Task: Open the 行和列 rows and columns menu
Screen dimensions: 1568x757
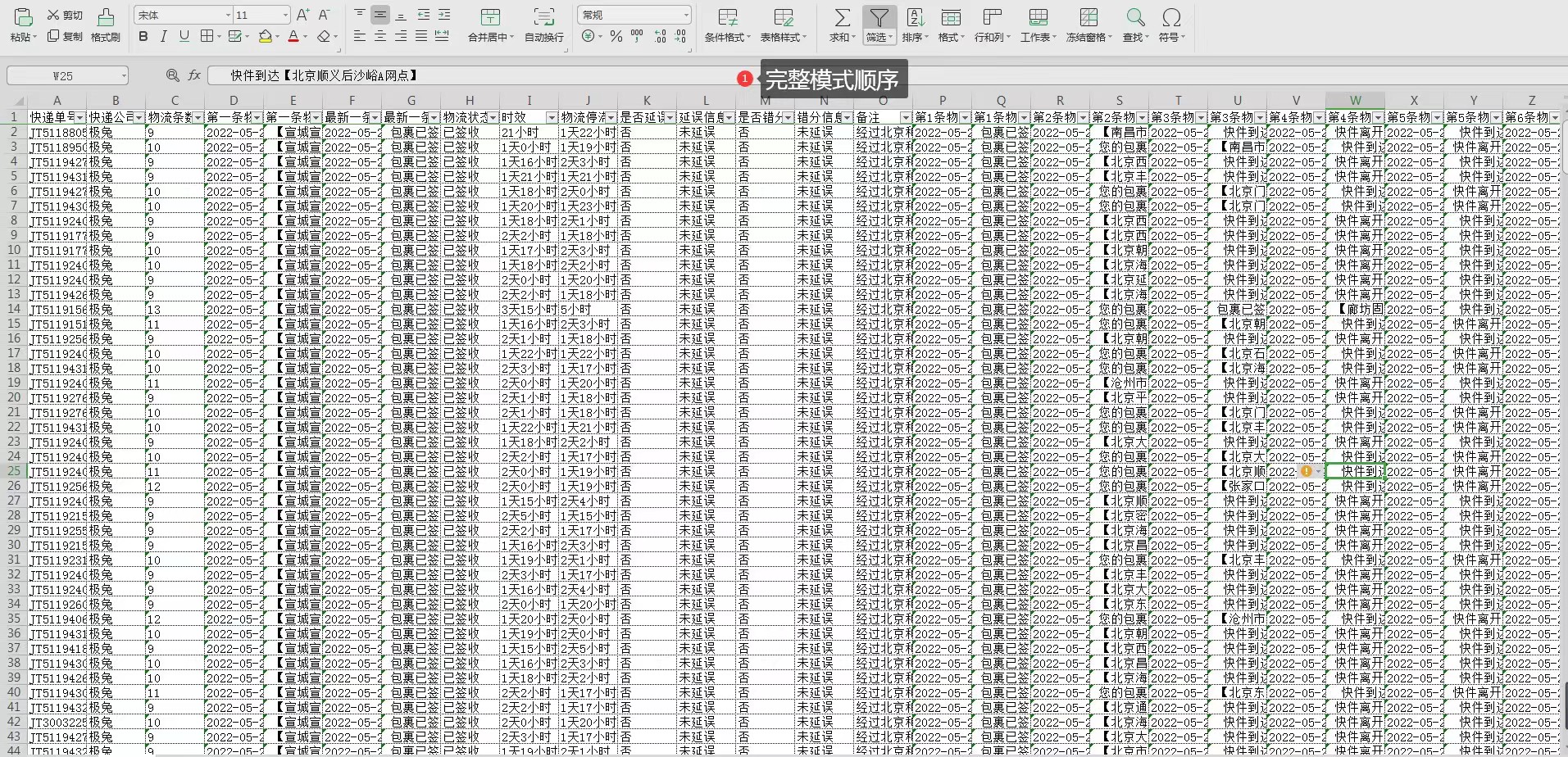Action: pos(992,25)
